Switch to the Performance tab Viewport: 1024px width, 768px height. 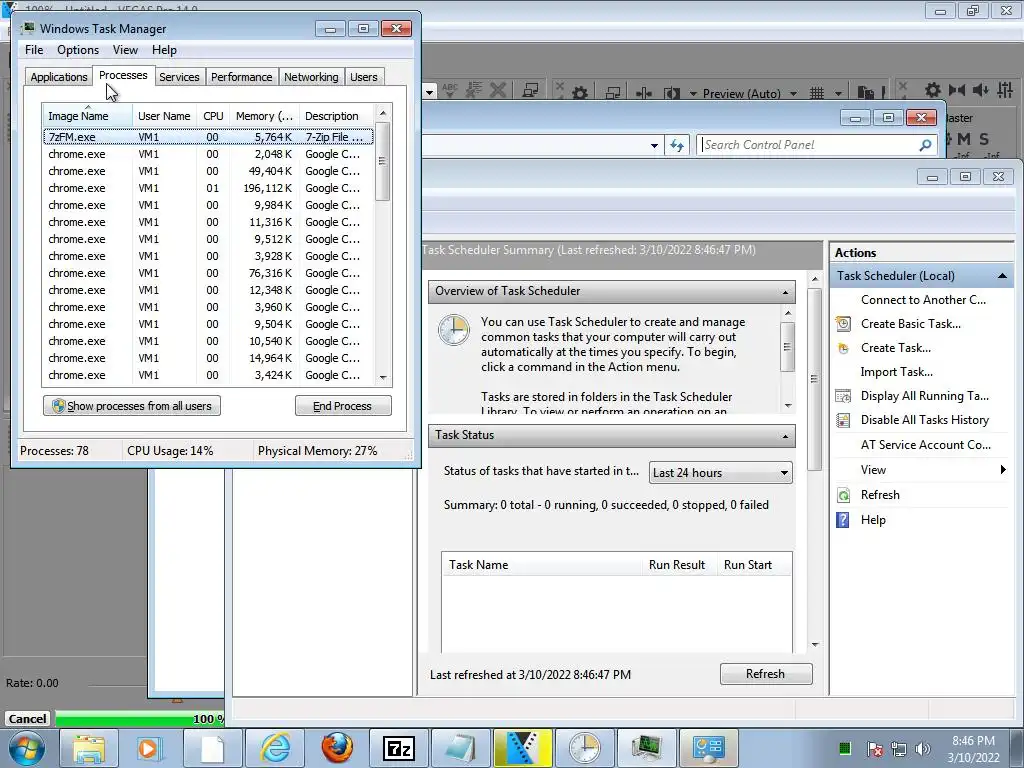(241, 77)
